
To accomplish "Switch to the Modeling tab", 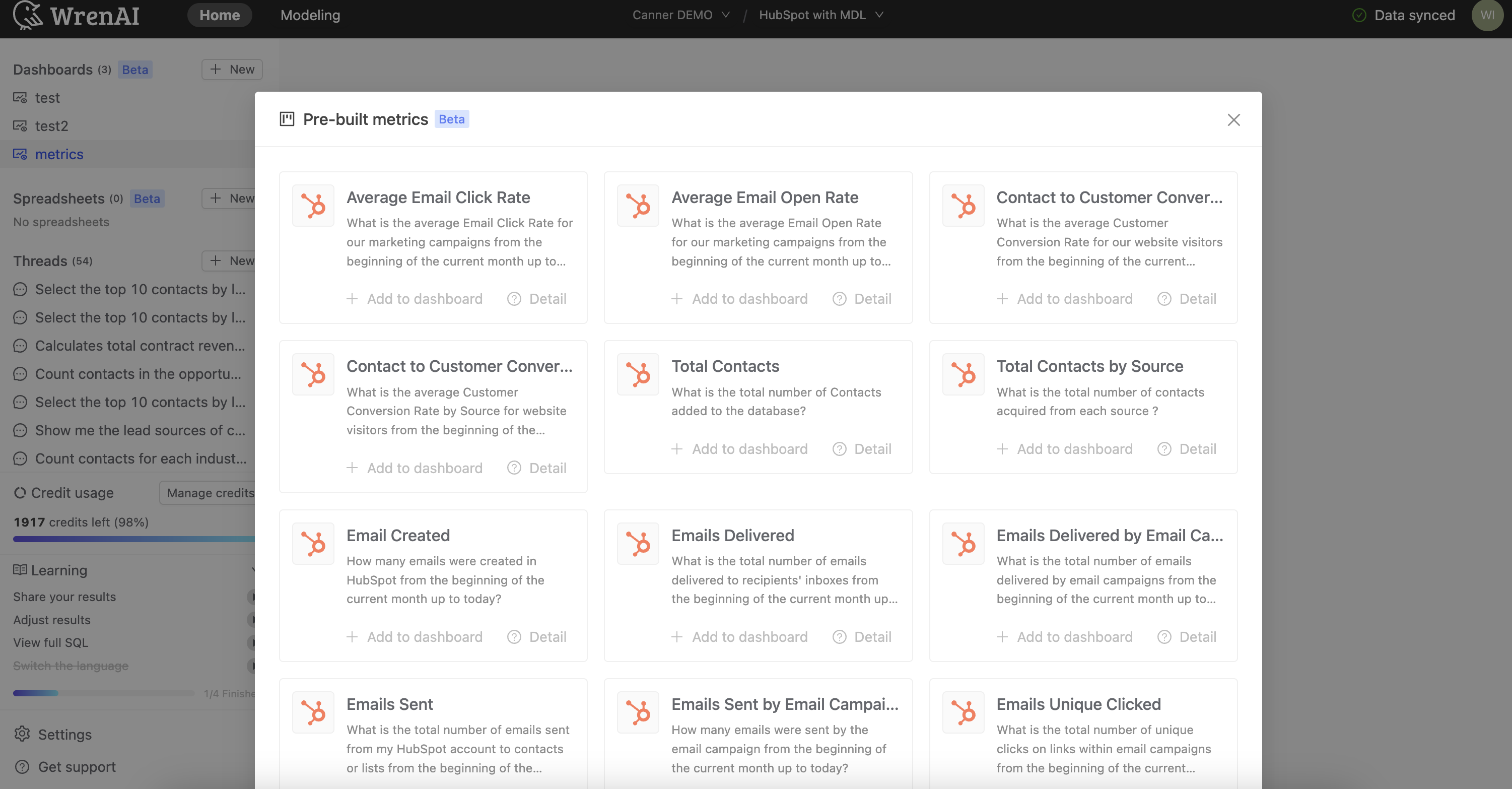I will coord(310,15).
